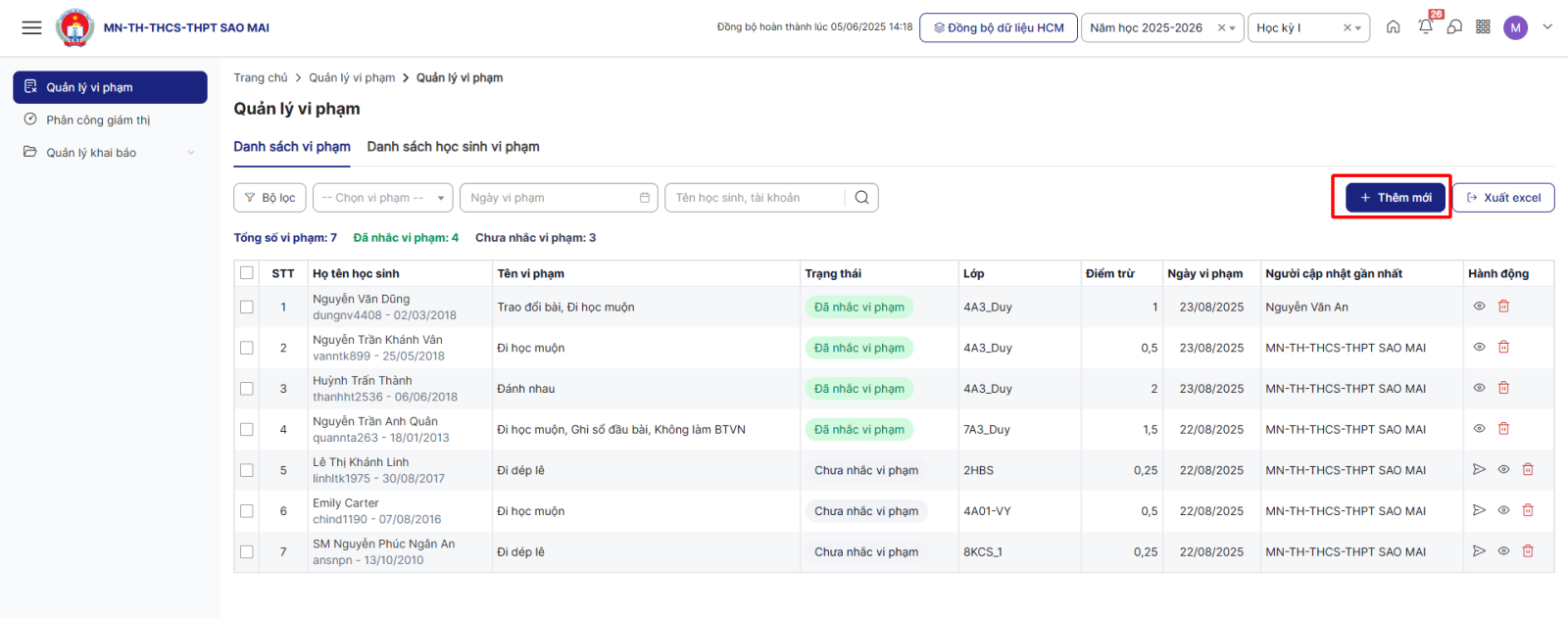
Task: Delete Nguyễn Văn Dũng's violation record
Action: (1503, 307)
